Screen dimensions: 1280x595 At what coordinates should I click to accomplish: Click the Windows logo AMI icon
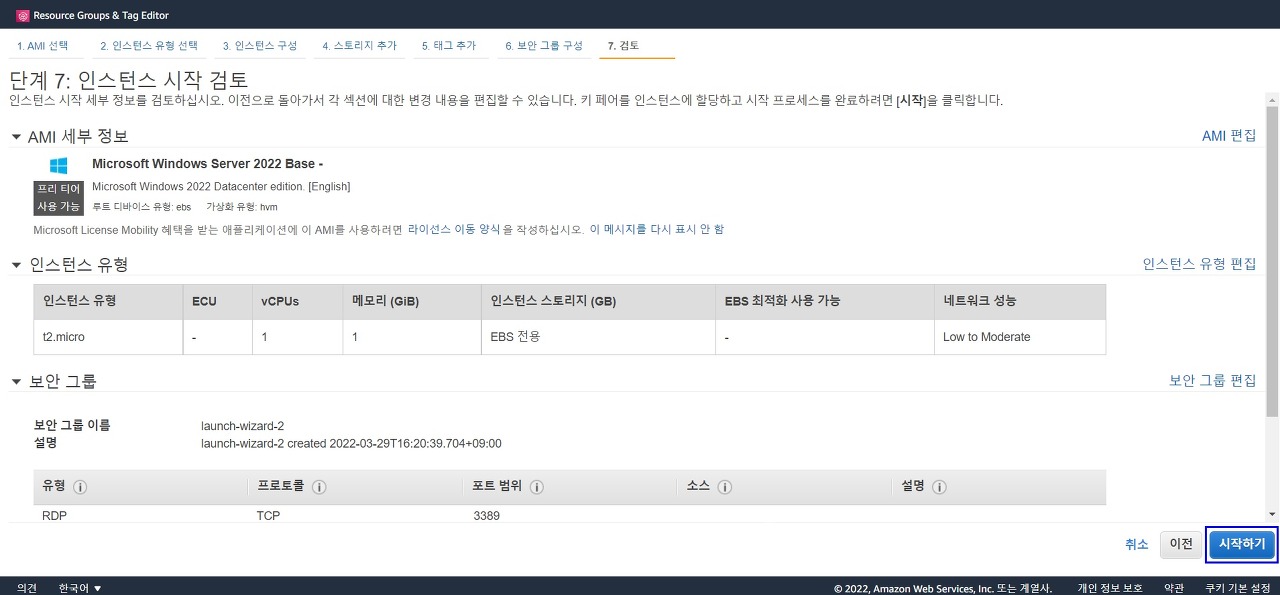click(x=58, y=165)
